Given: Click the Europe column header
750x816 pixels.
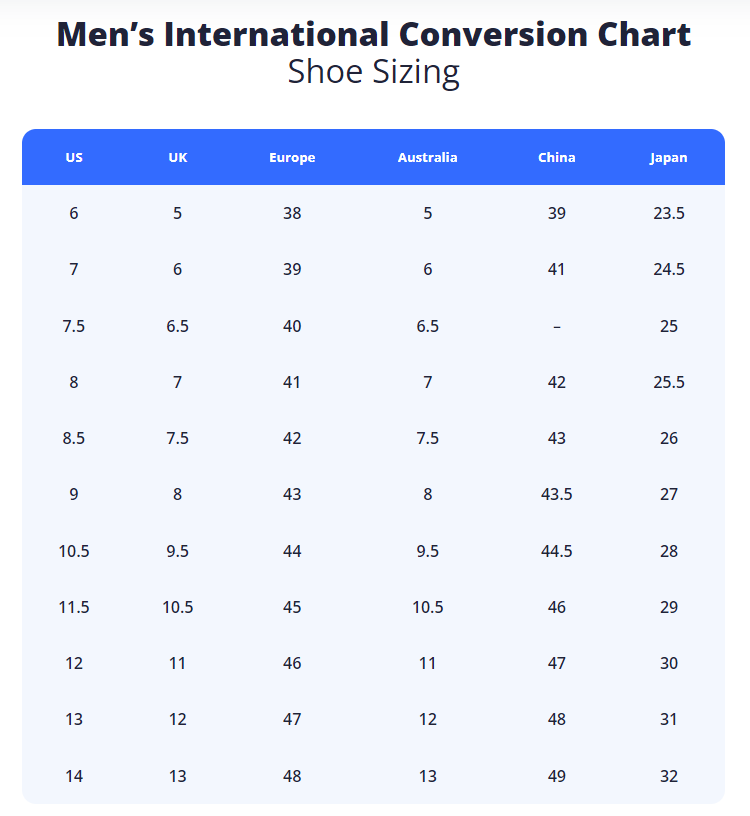Looking at the screenshot, I should click(x=292, y=158).
